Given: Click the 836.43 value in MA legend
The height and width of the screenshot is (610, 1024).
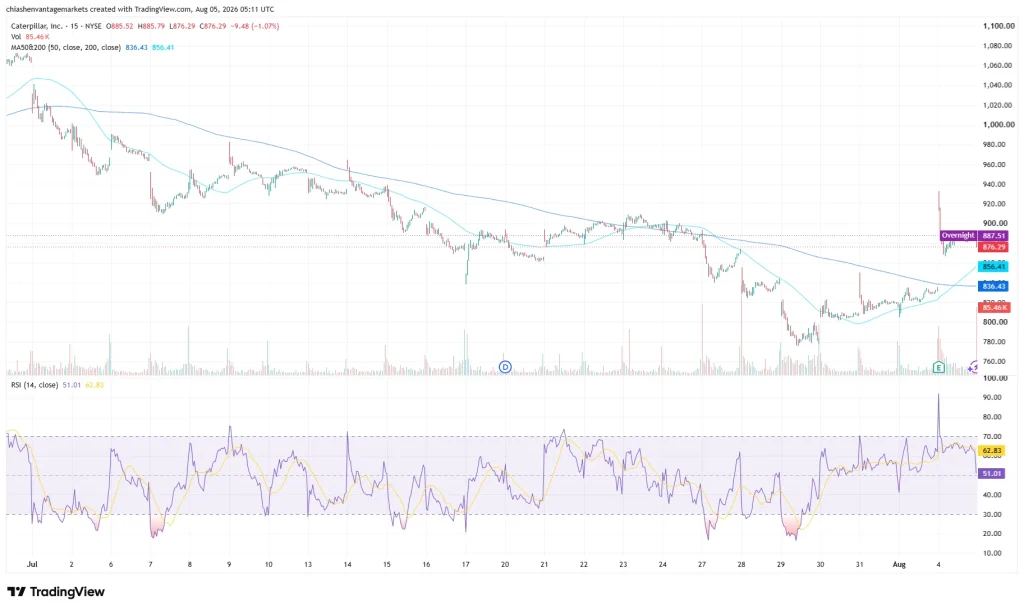Looking at the screenshot, I should pyautogui.click(x=136, y=48).
